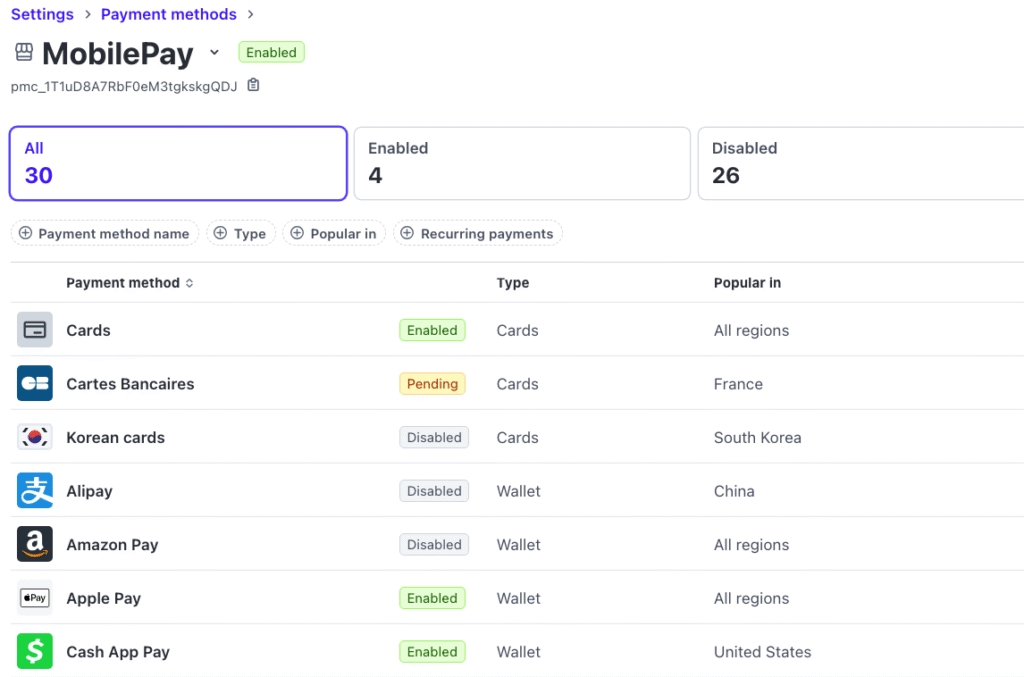
Task: Open the Alipay wallet icon
Action: 34,491
